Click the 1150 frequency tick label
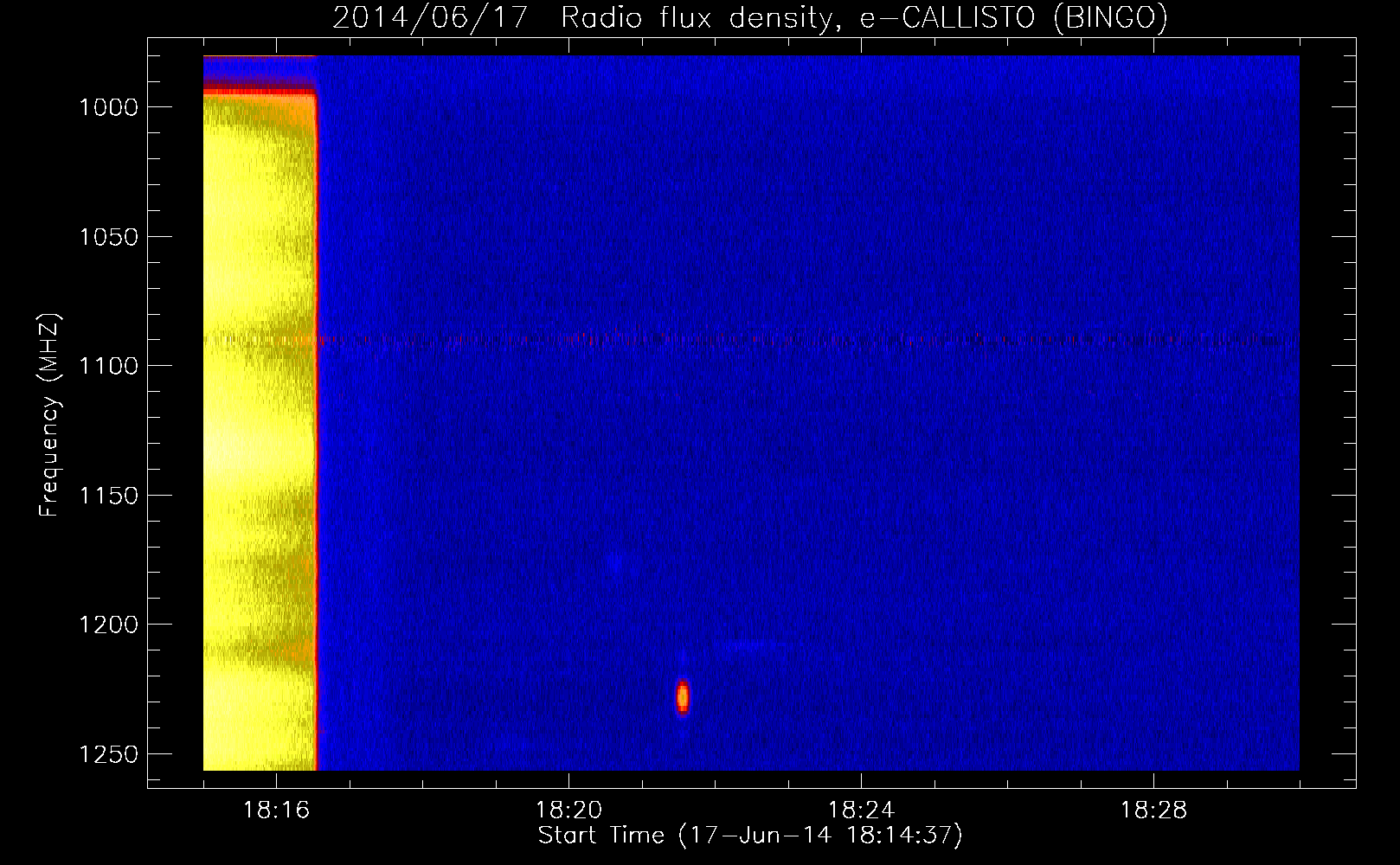 point(109,496)
